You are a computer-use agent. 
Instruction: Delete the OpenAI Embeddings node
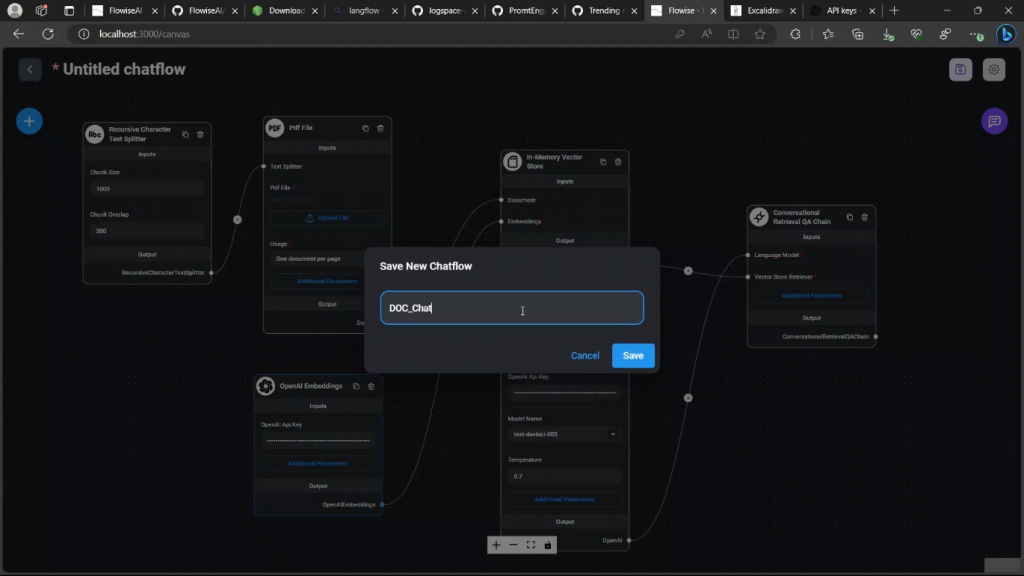pos(371,386)
